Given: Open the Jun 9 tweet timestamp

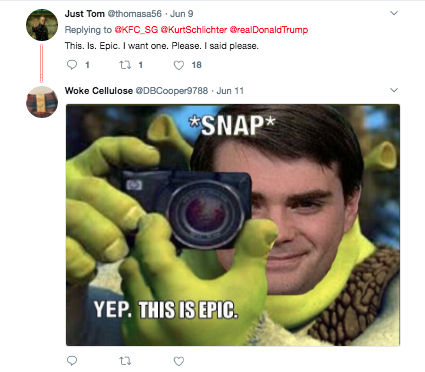Looking at the screenshot, I should tap(182, 14).
